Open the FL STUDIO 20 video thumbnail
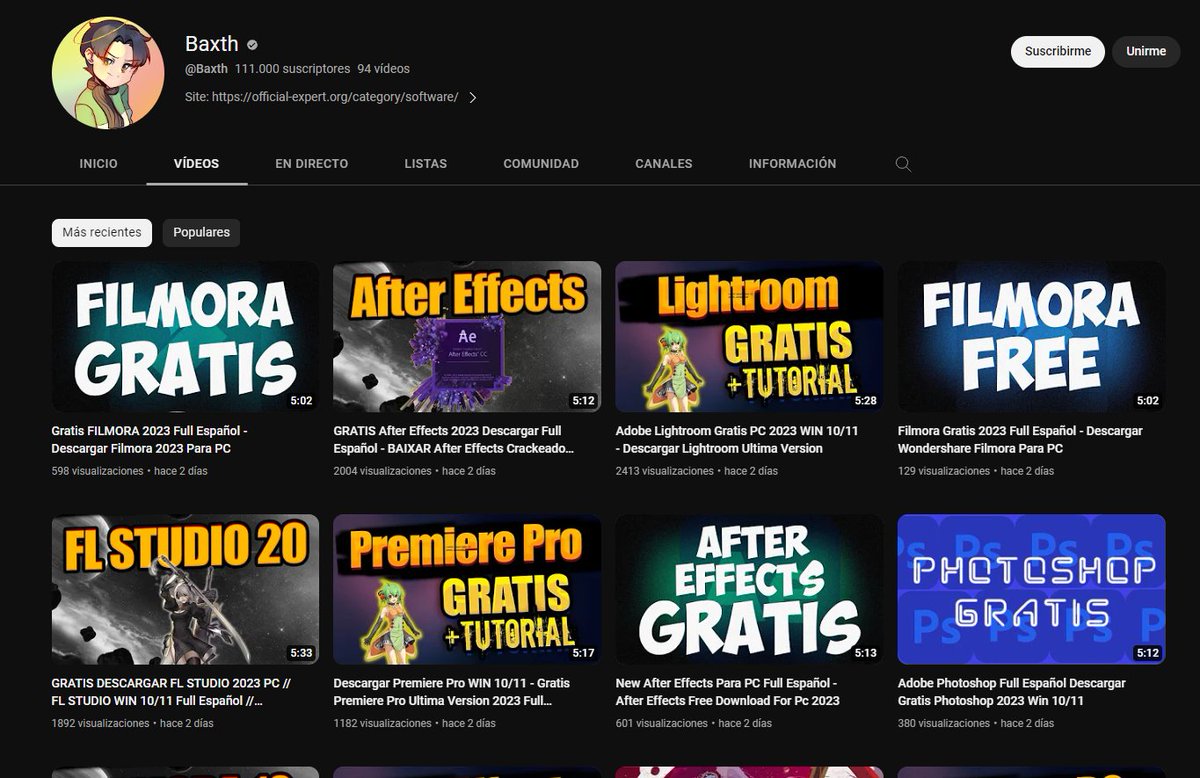 click(x=185, y=589)
